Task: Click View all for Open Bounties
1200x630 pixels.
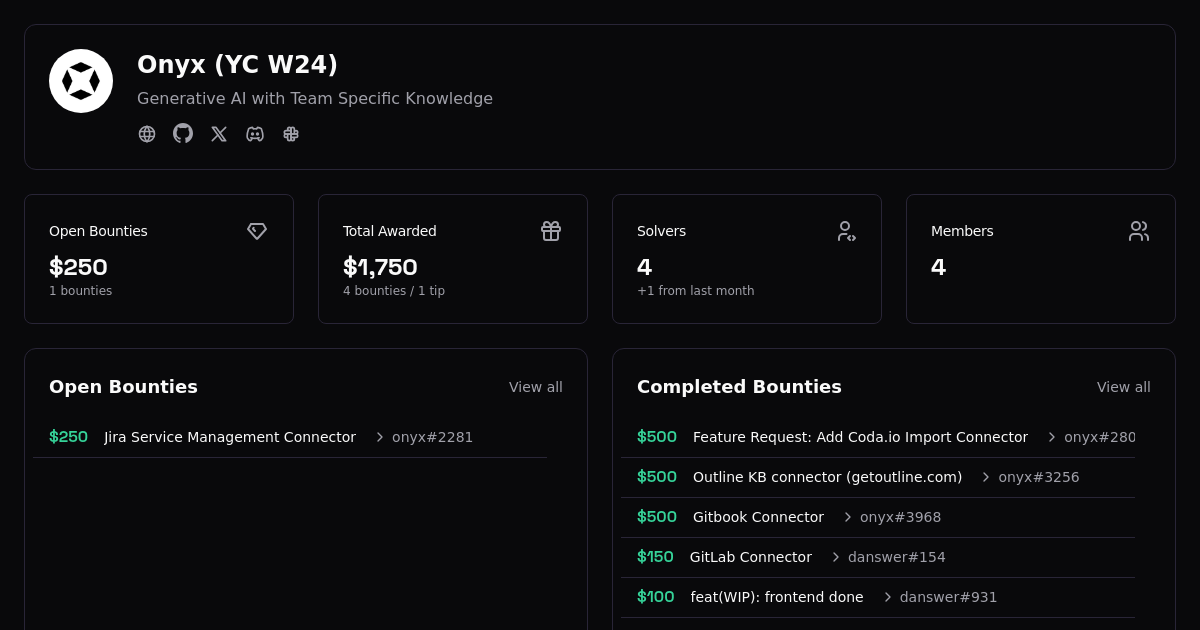Action: click(x=535, y=387)
